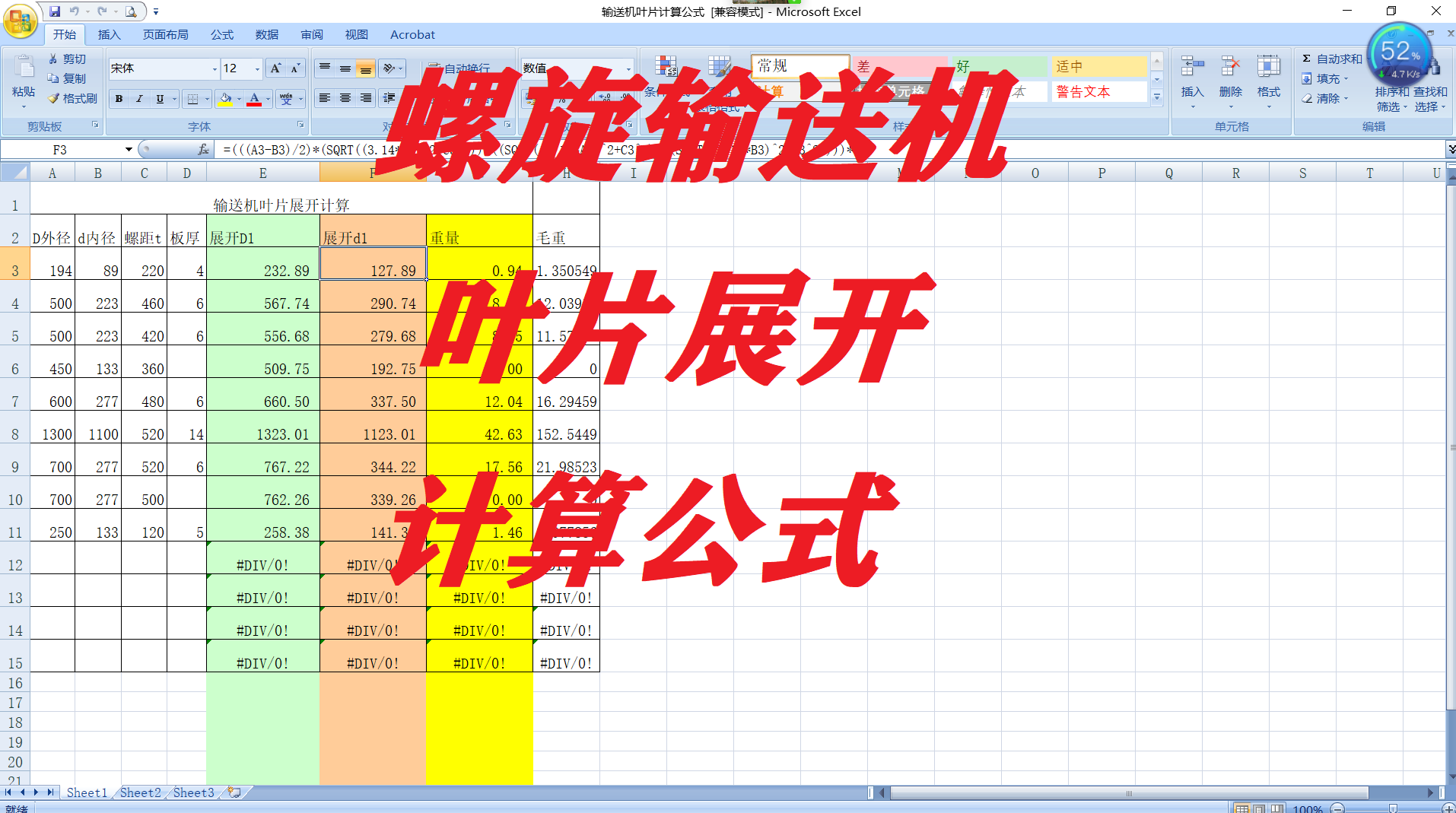
Task: Toggle bold formatting with the B button
Action: (x=119, y=98)
